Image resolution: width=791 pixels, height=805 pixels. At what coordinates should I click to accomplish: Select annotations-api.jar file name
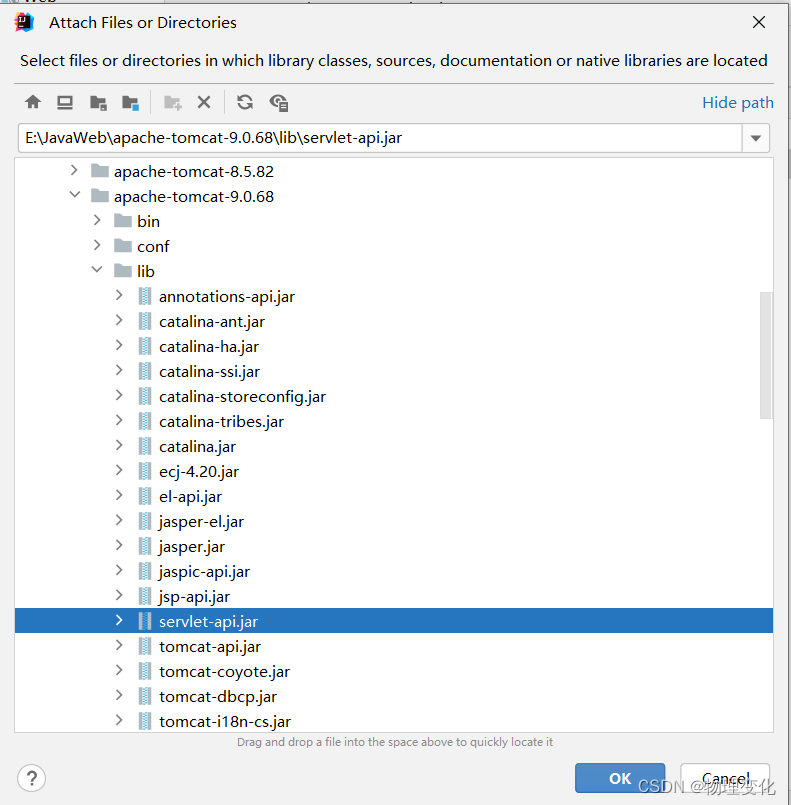pyautogui.click(x=226, y=297)
